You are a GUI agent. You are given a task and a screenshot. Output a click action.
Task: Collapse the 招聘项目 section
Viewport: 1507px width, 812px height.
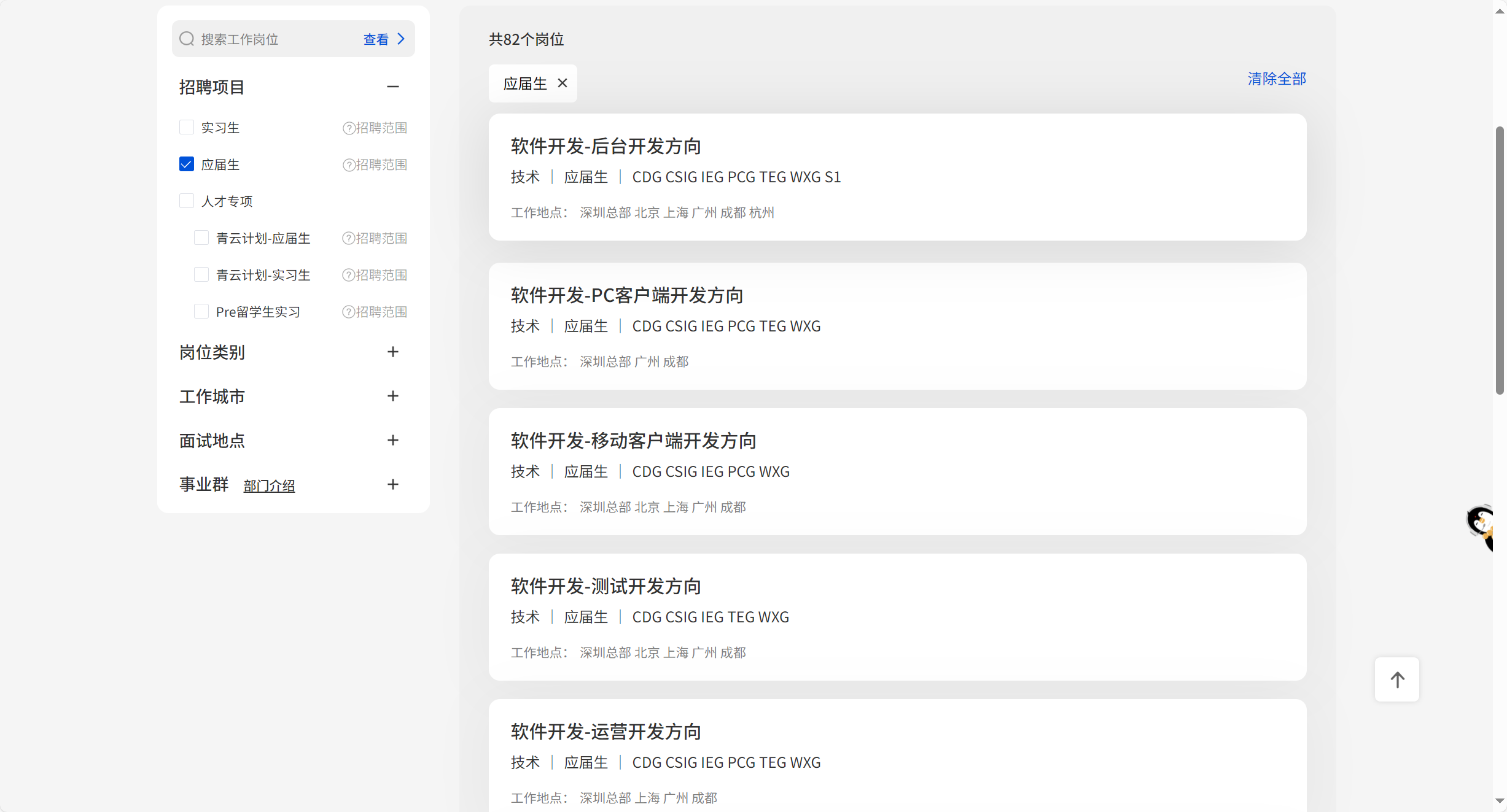[x=393, y=87]
